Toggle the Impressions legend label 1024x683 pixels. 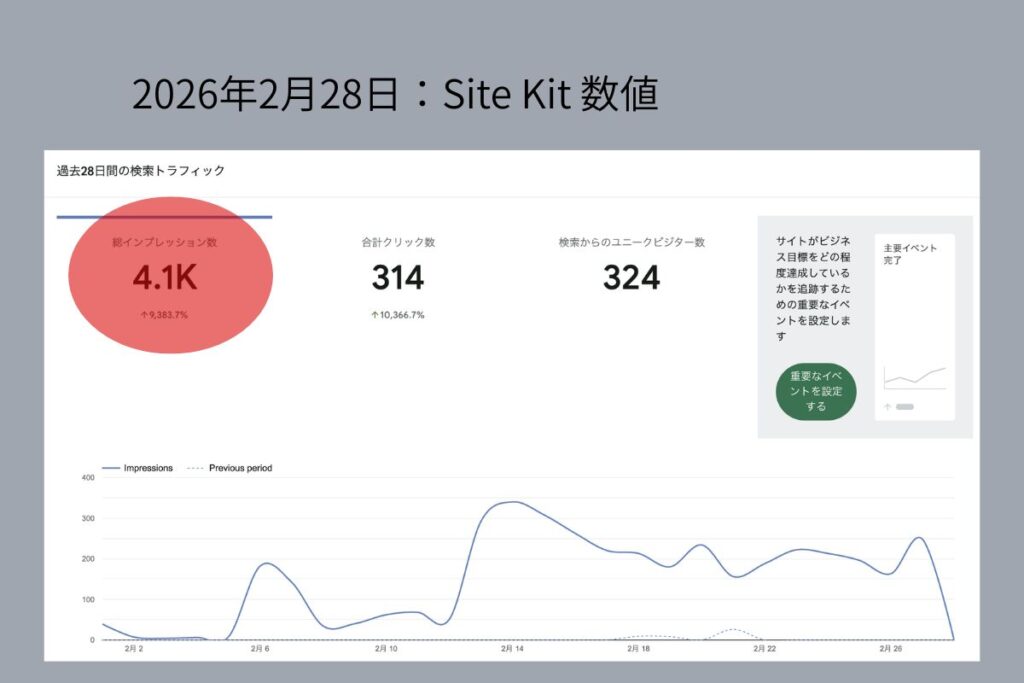(148, 468)
